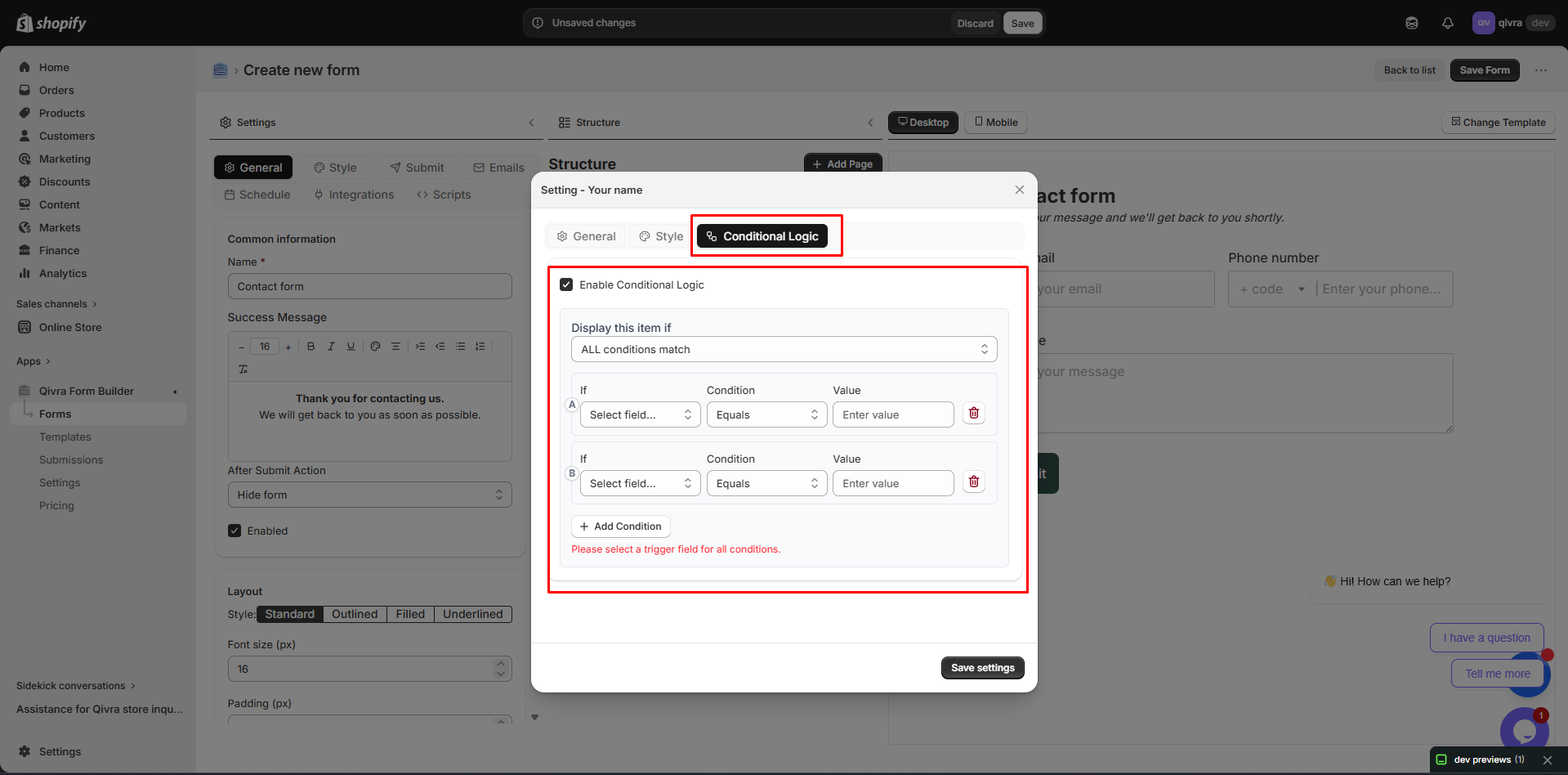Open phone country code dropdown

point(1272,289)
